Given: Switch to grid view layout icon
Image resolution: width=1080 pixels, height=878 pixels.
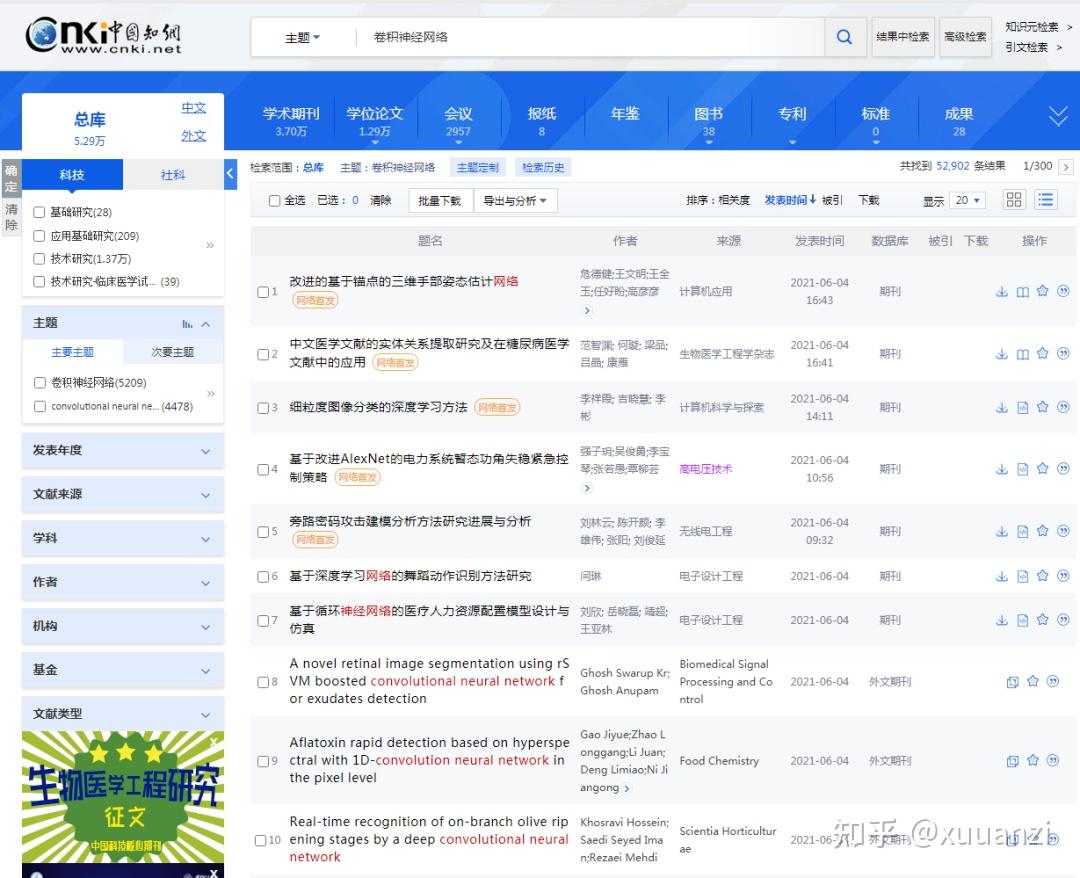Looking at the screenshot, I should coord(1014,199).
